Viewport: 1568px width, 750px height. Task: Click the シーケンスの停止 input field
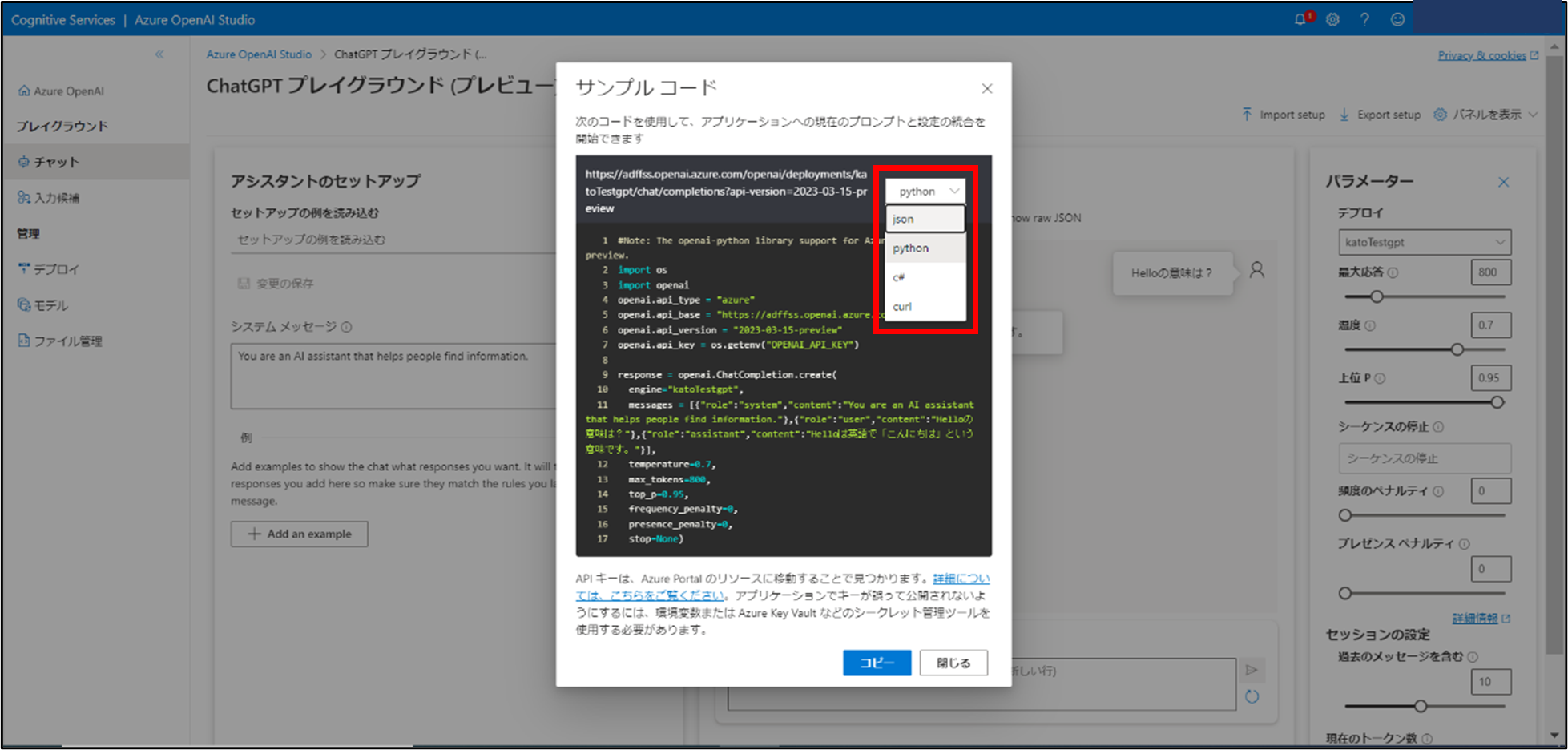(1424, 458)
